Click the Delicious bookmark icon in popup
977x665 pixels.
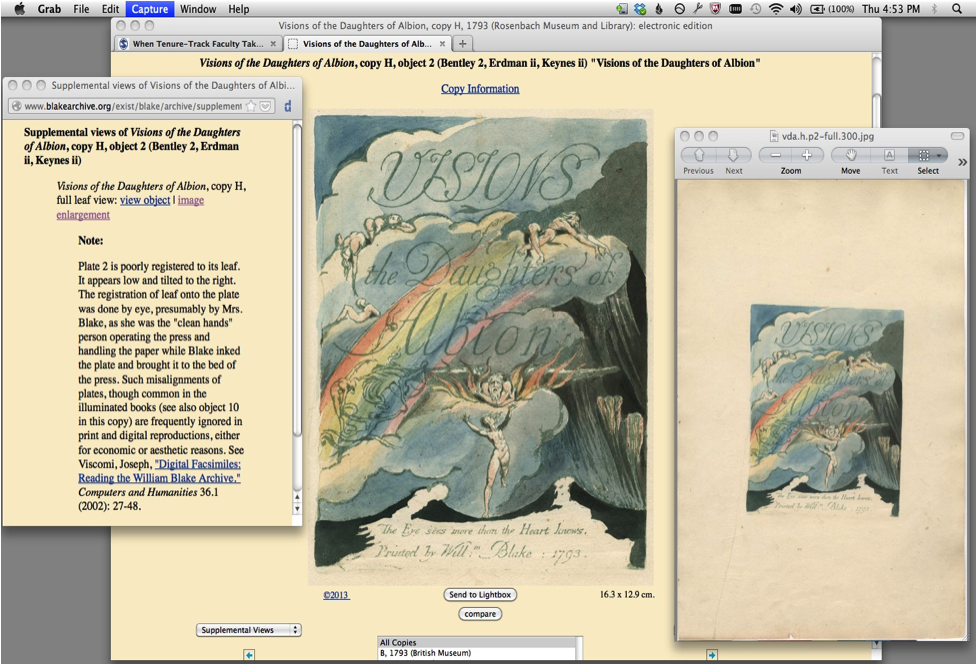288,106
